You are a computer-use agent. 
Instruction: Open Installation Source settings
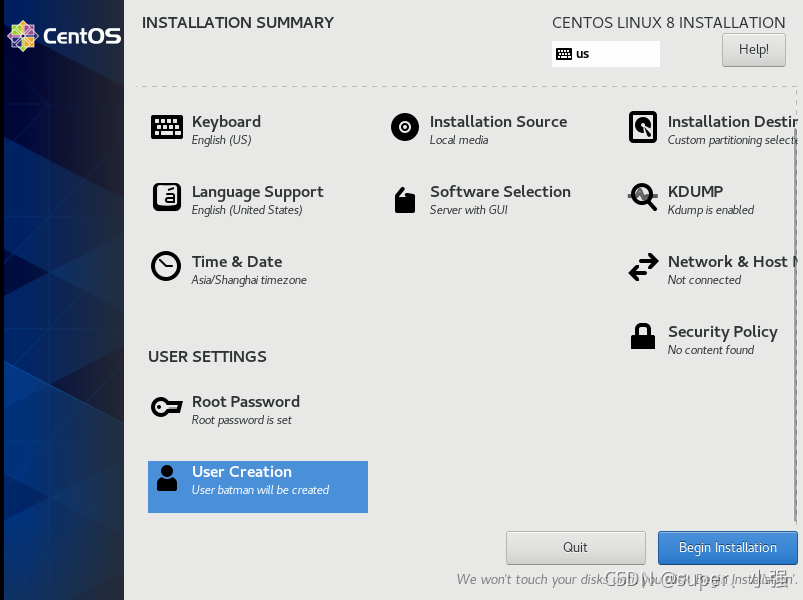tap(498, 122)
